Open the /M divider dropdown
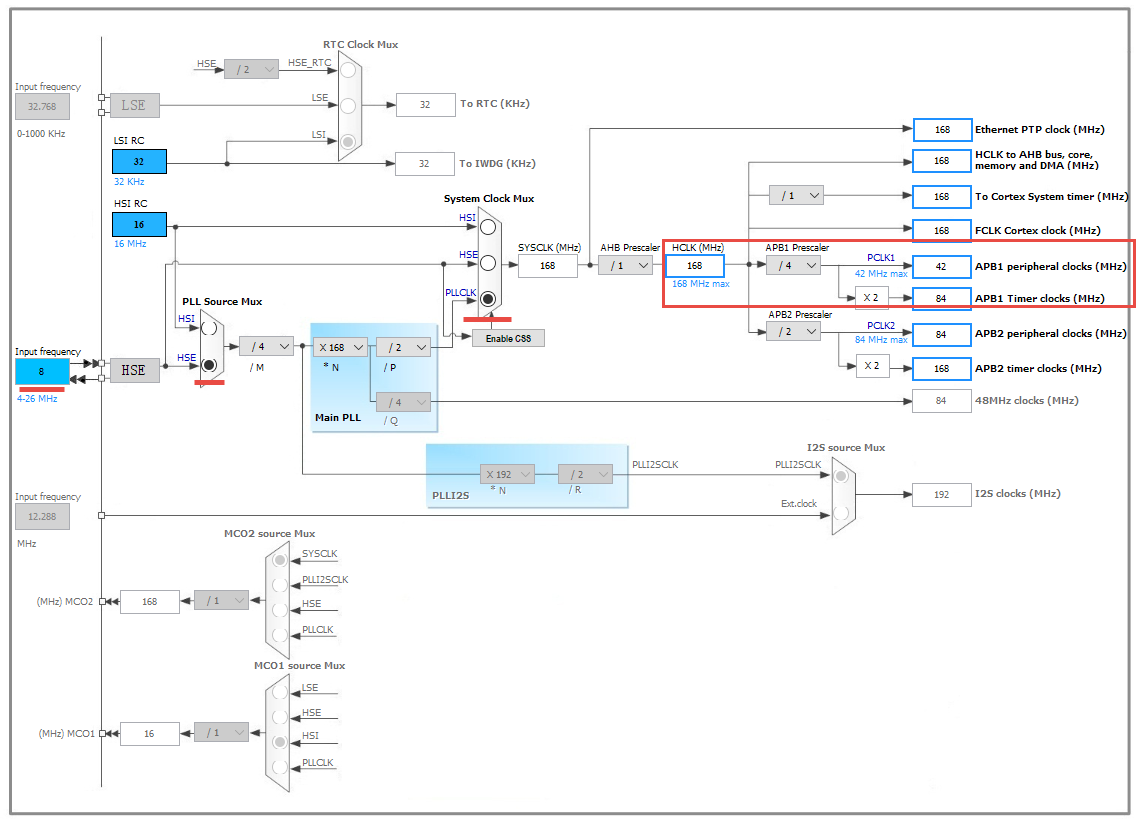The width and height of the screenshot is (1141, 824). point(264,346)
